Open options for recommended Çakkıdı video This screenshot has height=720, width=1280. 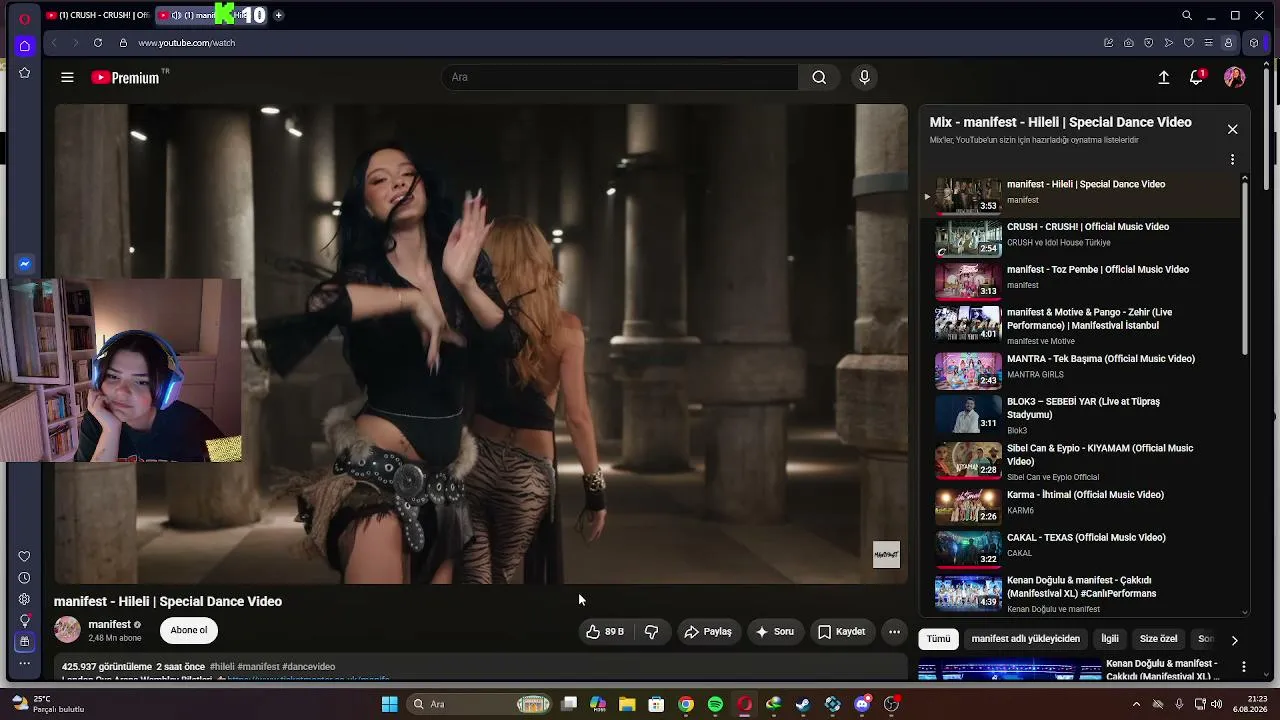pyautogui.click(x=1243, y=666)
